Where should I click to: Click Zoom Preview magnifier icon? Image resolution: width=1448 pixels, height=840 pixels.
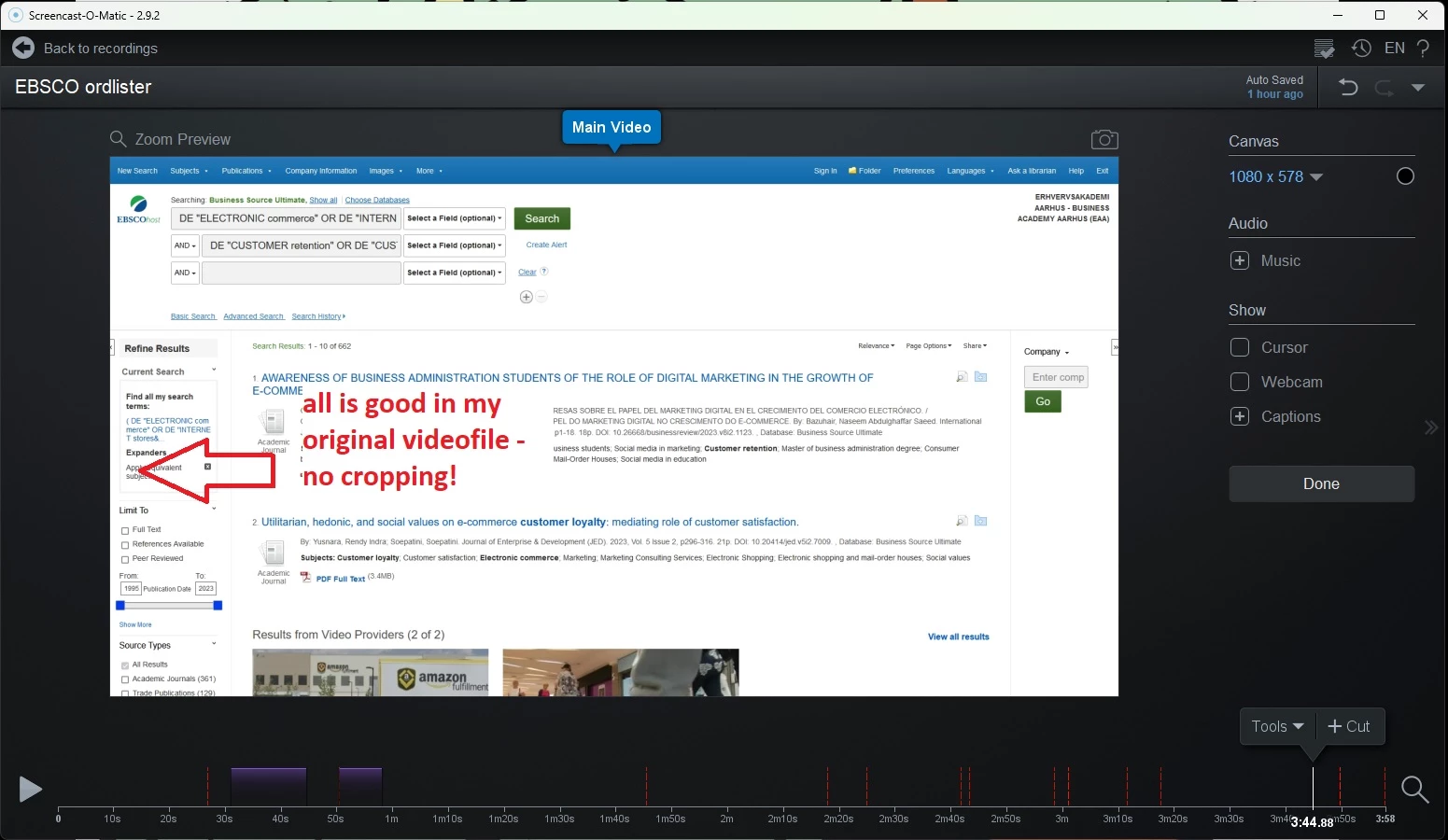[118, 139]
